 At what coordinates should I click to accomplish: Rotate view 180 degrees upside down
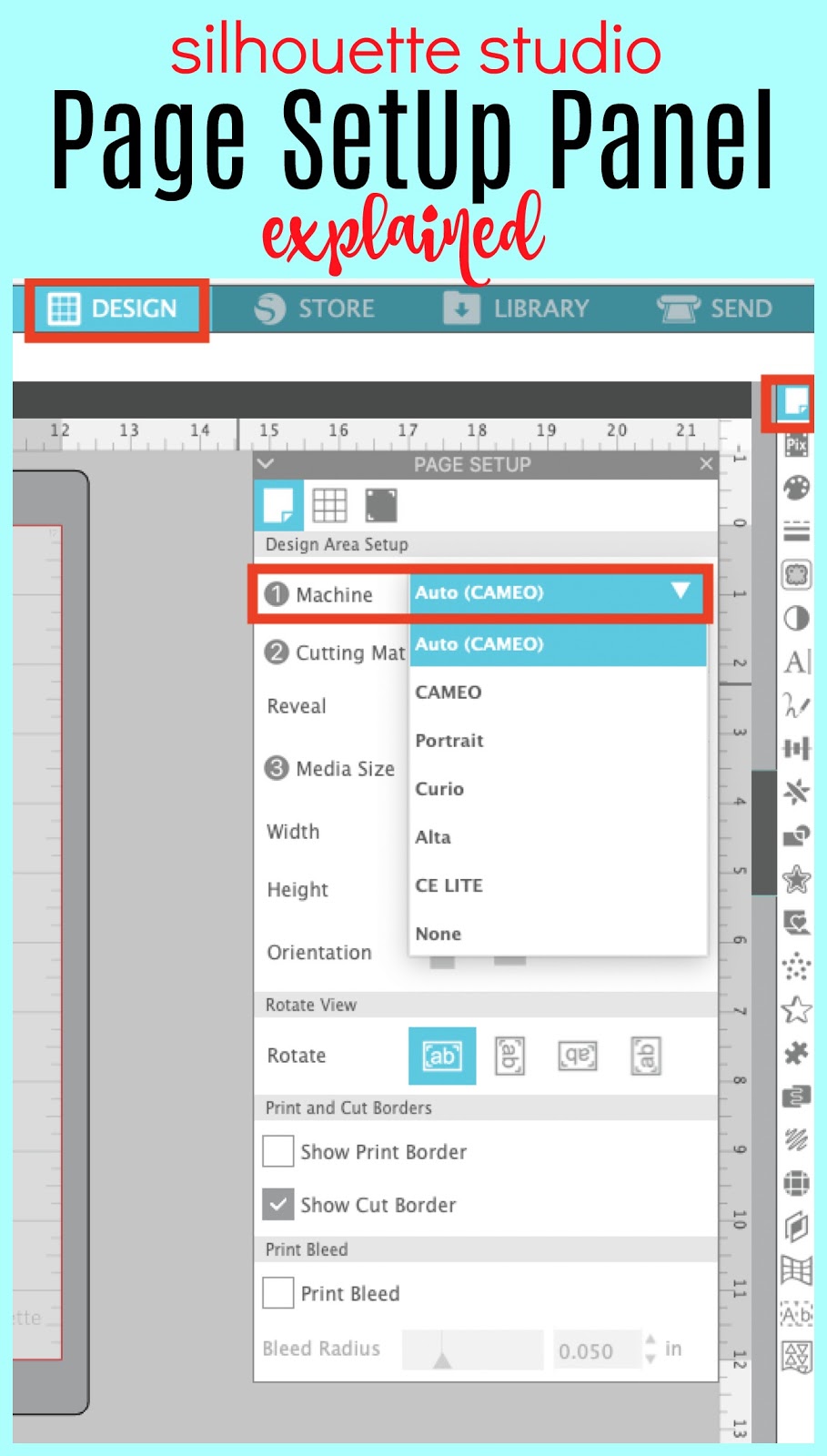point(578,1056)
